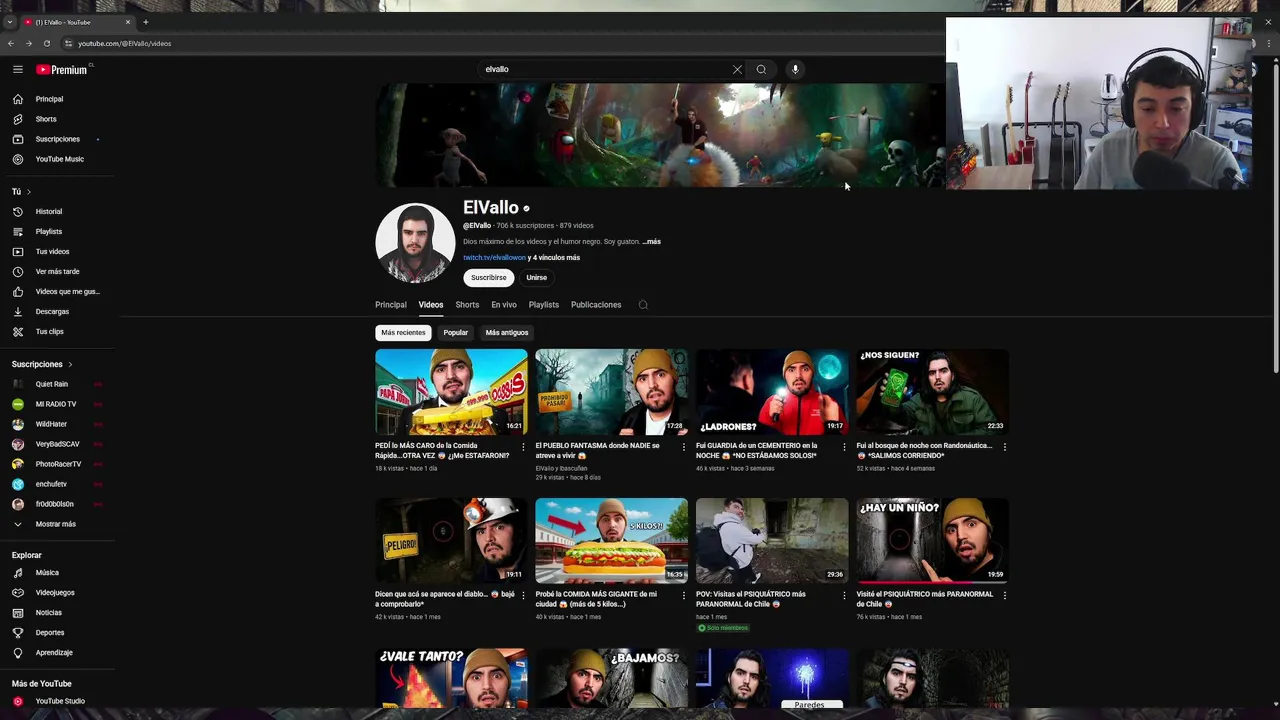
Task: Select Más recientes filter chip
Action: click(x=403, y=332)
